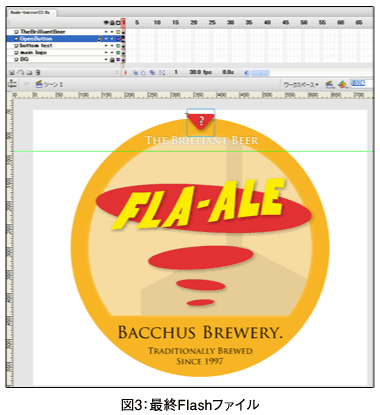The width and height of the screenshot is (380, 415).
Task: Click edit multiple frames icon
Action: tap(153, 72)
